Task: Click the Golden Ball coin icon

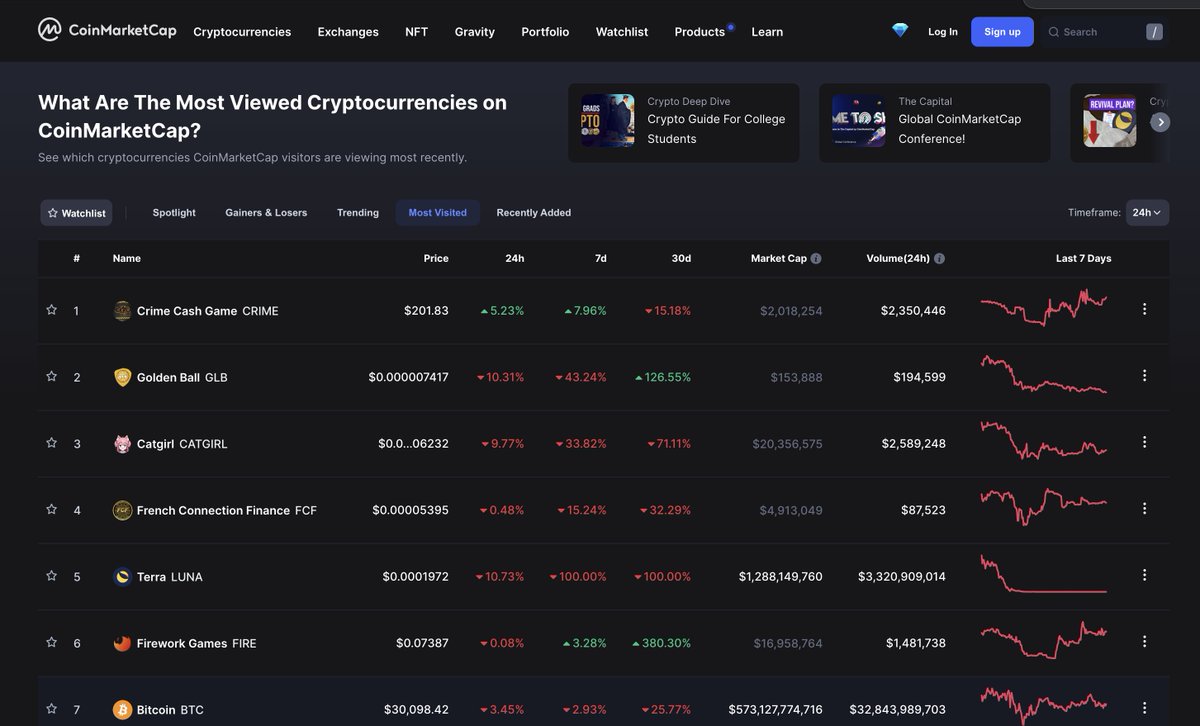Action: coord(122,377)
